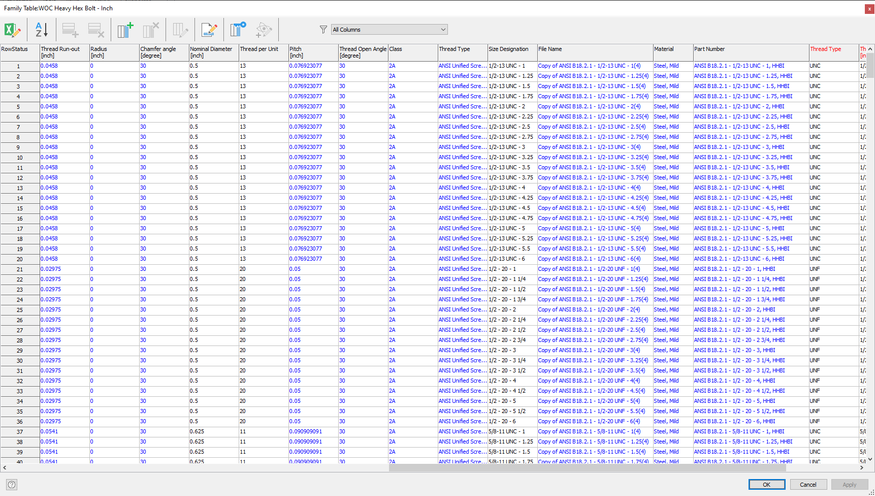Select the Chamfer angle column header
The image size is (875, 496).
click(x=164, y=52)
